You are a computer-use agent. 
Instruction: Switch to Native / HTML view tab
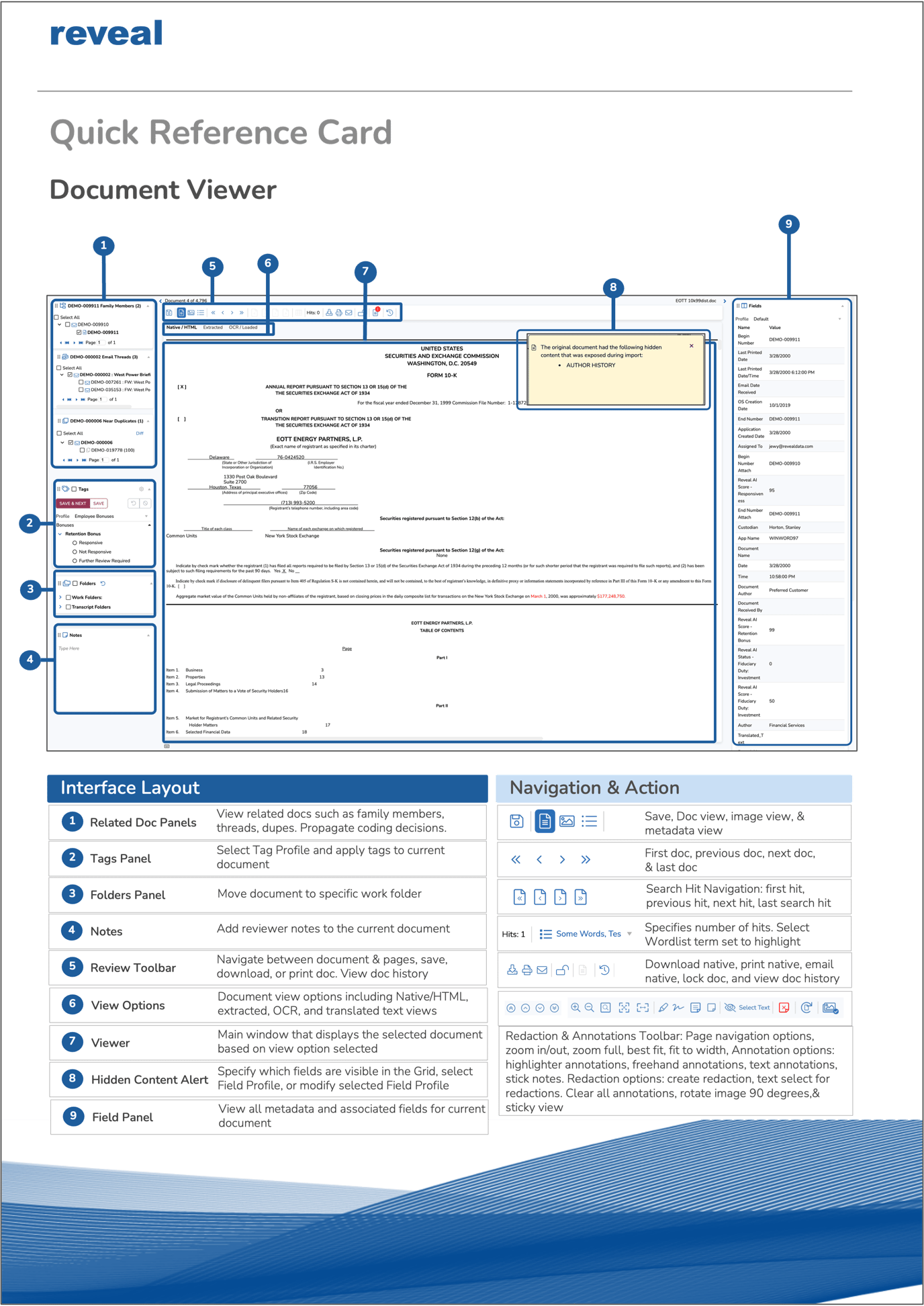click(x=182, y=327)
